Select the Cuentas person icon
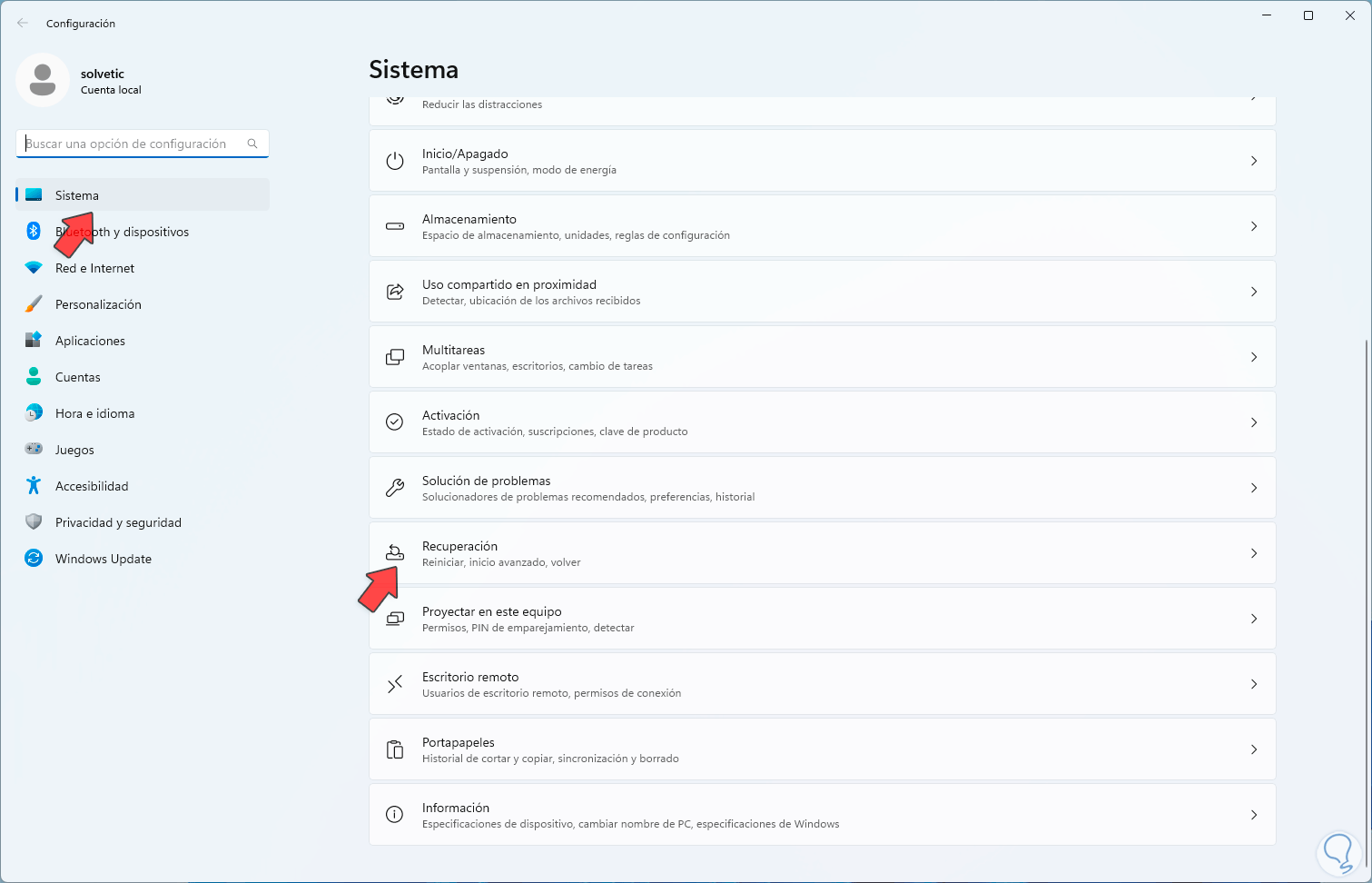Image resolution: width=1372 pixels, height=883 pixels. pyautogui.click(x=34, y=377)
